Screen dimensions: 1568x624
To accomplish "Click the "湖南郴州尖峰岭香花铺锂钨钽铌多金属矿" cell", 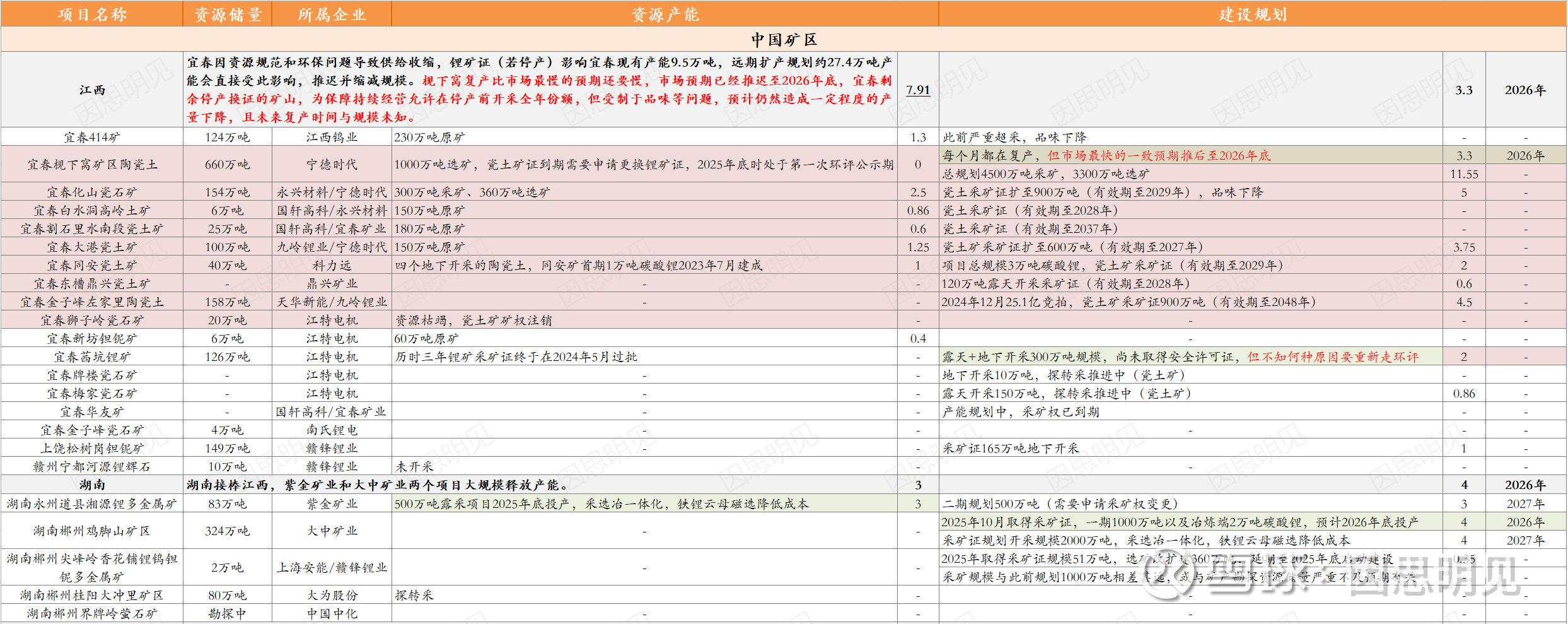I will pyautogui.click(x=92, y=567).
